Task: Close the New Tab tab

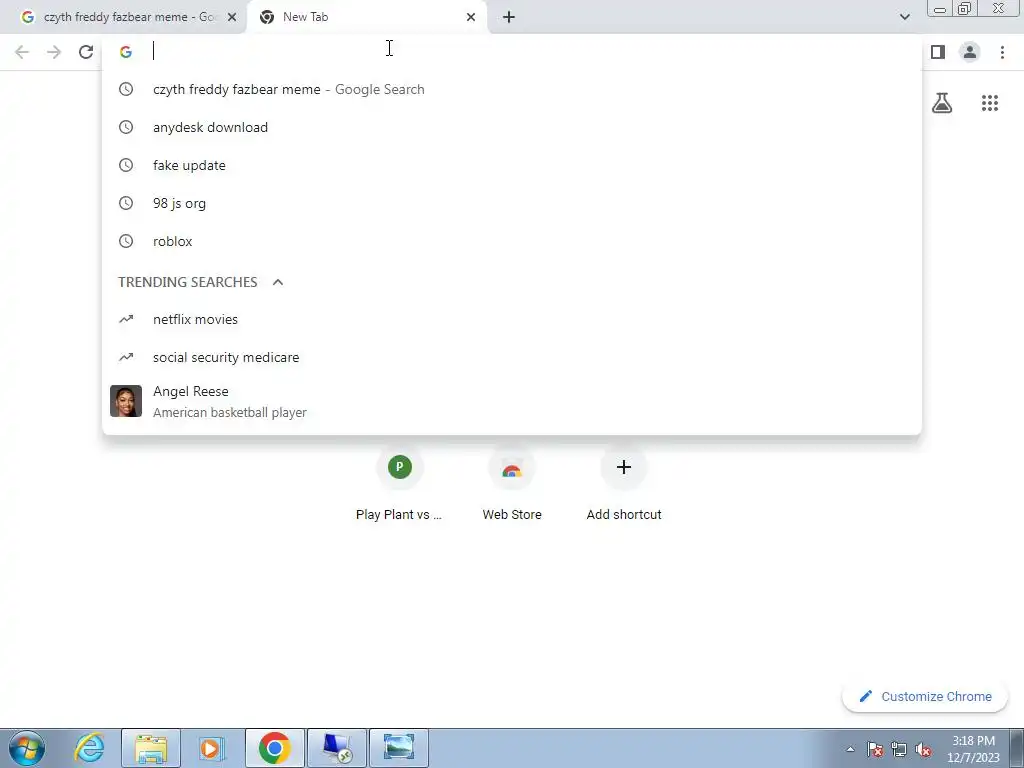Action: coord(471,17)
